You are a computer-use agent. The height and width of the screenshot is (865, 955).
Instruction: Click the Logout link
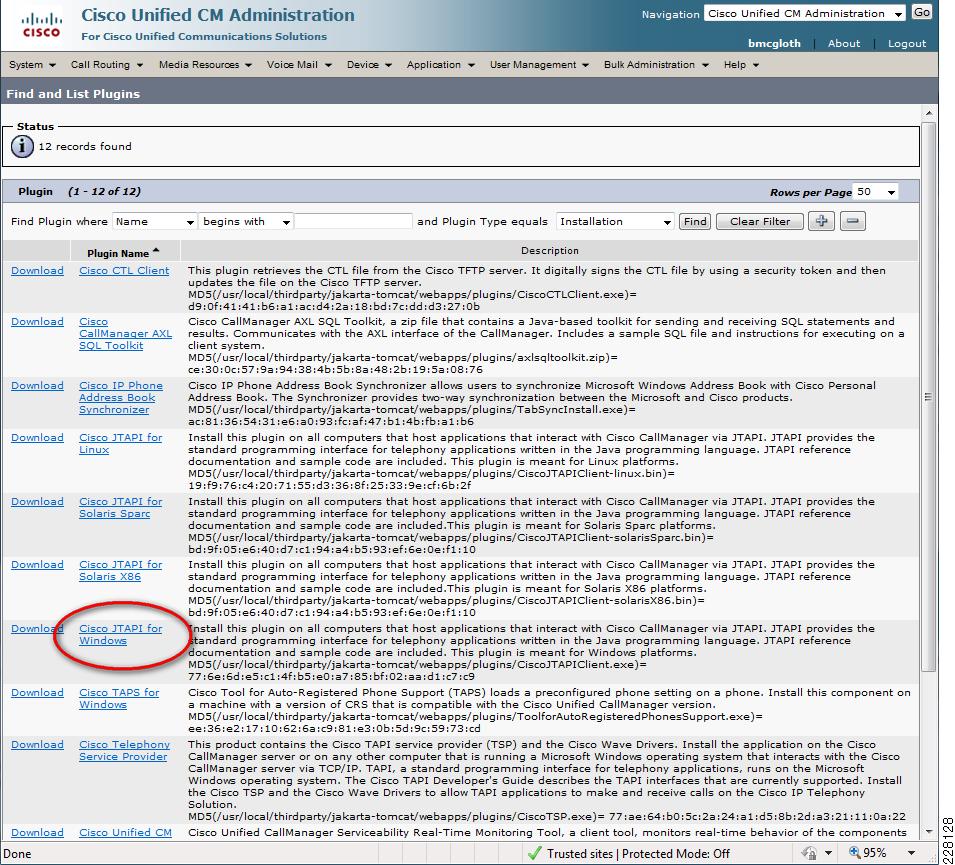click(906, 43)
